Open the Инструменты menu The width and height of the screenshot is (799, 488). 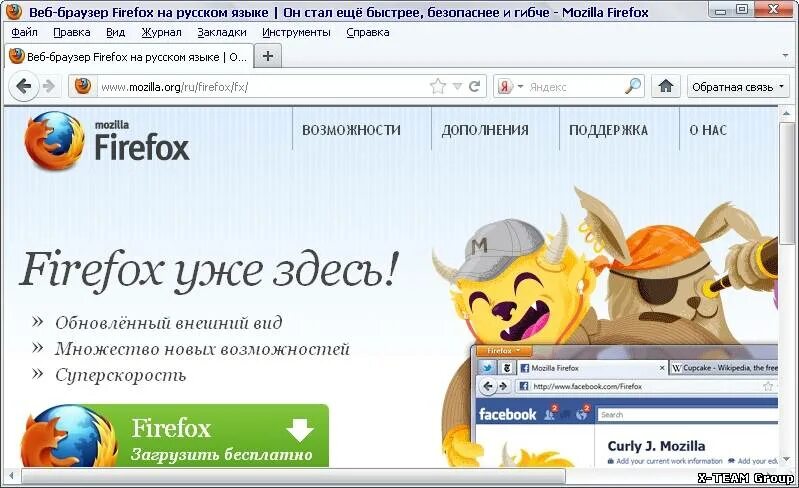[296, 32]
